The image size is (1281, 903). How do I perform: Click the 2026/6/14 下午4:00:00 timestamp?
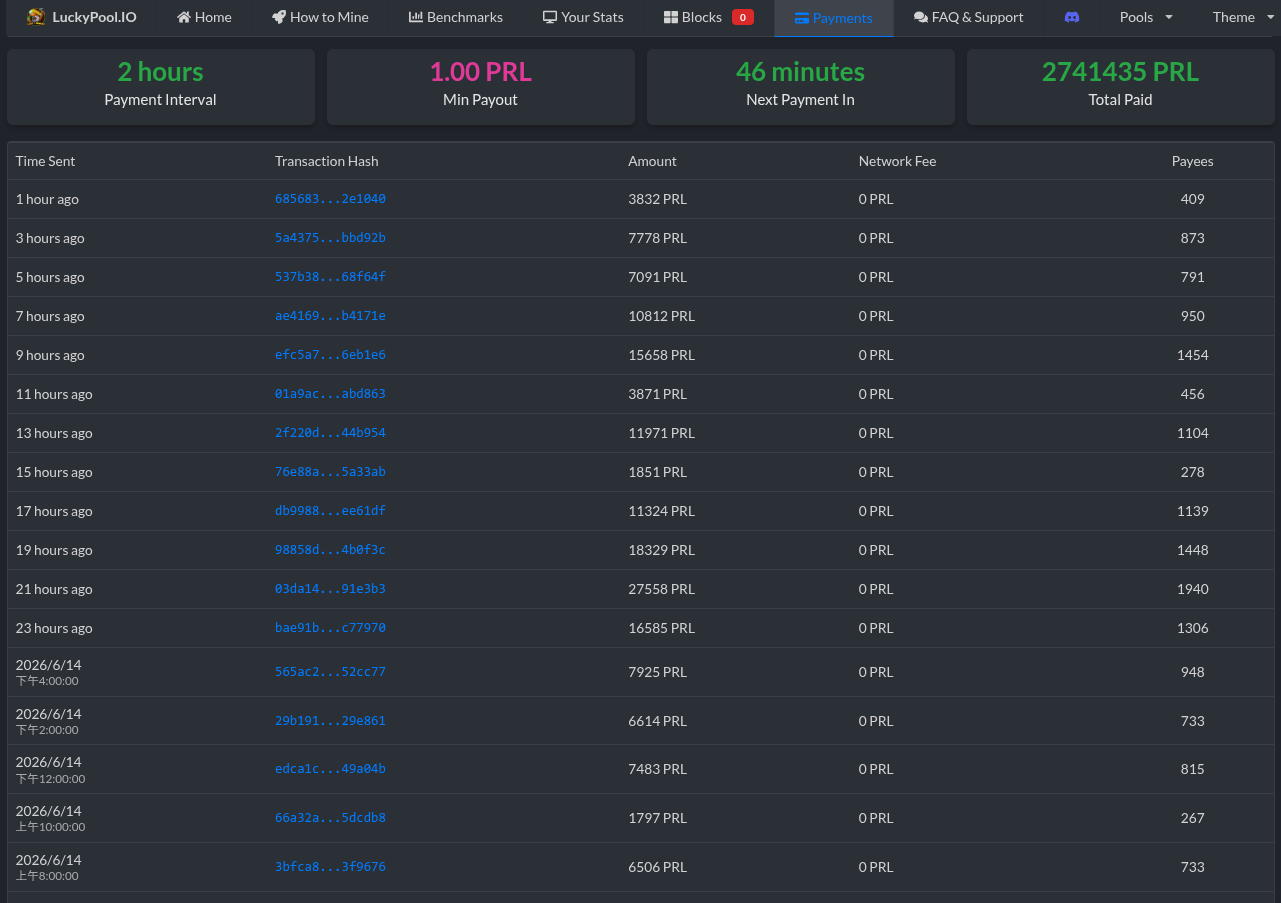click(49, 672)
